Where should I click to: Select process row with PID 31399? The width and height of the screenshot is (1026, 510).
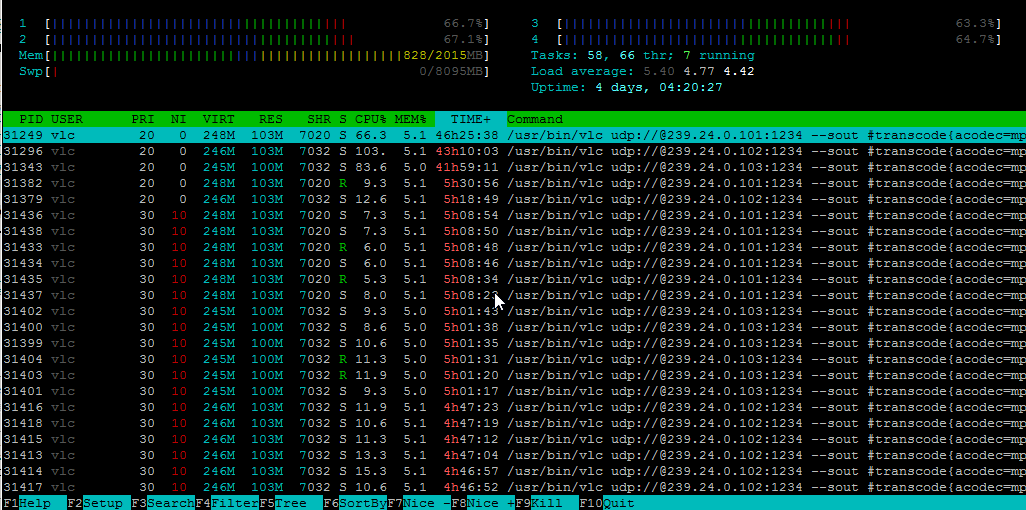point(514,344)
